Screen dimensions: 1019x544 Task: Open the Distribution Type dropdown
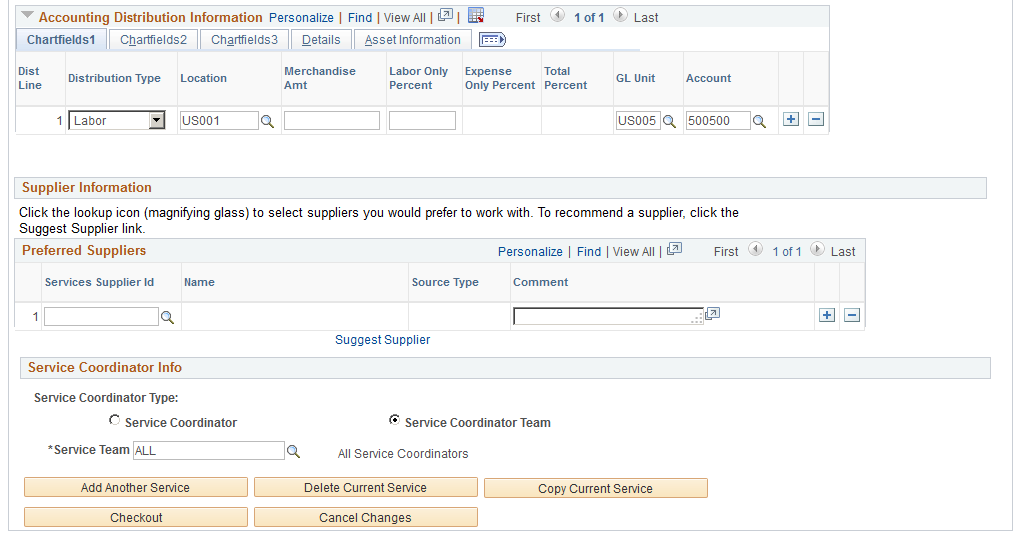pos(156,121)
